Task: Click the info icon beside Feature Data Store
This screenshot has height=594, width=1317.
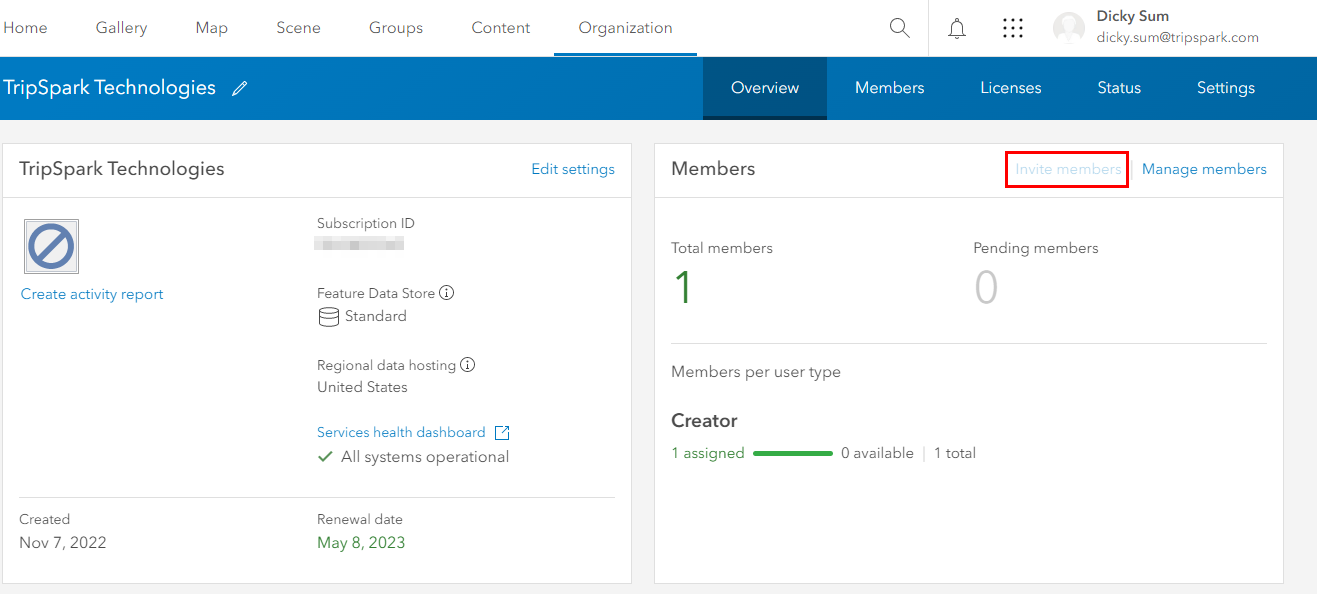Action: 446,292
